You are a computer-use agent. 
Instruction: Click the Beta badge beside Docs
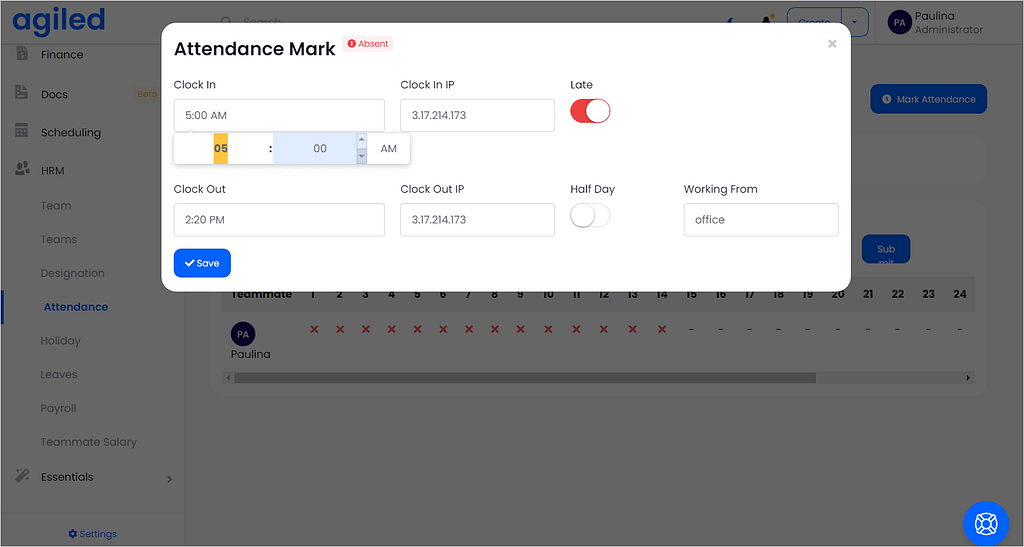point(146,94)
